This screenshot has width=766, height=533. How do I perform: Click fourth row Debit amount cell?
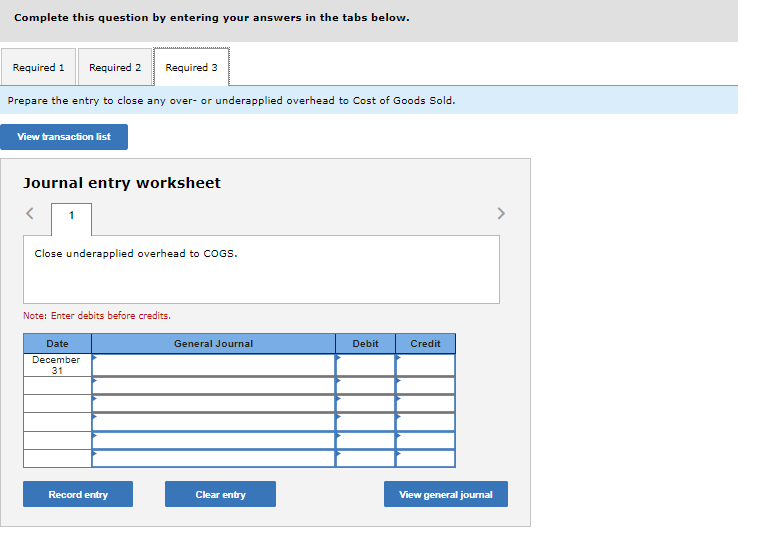coord(365,422)
